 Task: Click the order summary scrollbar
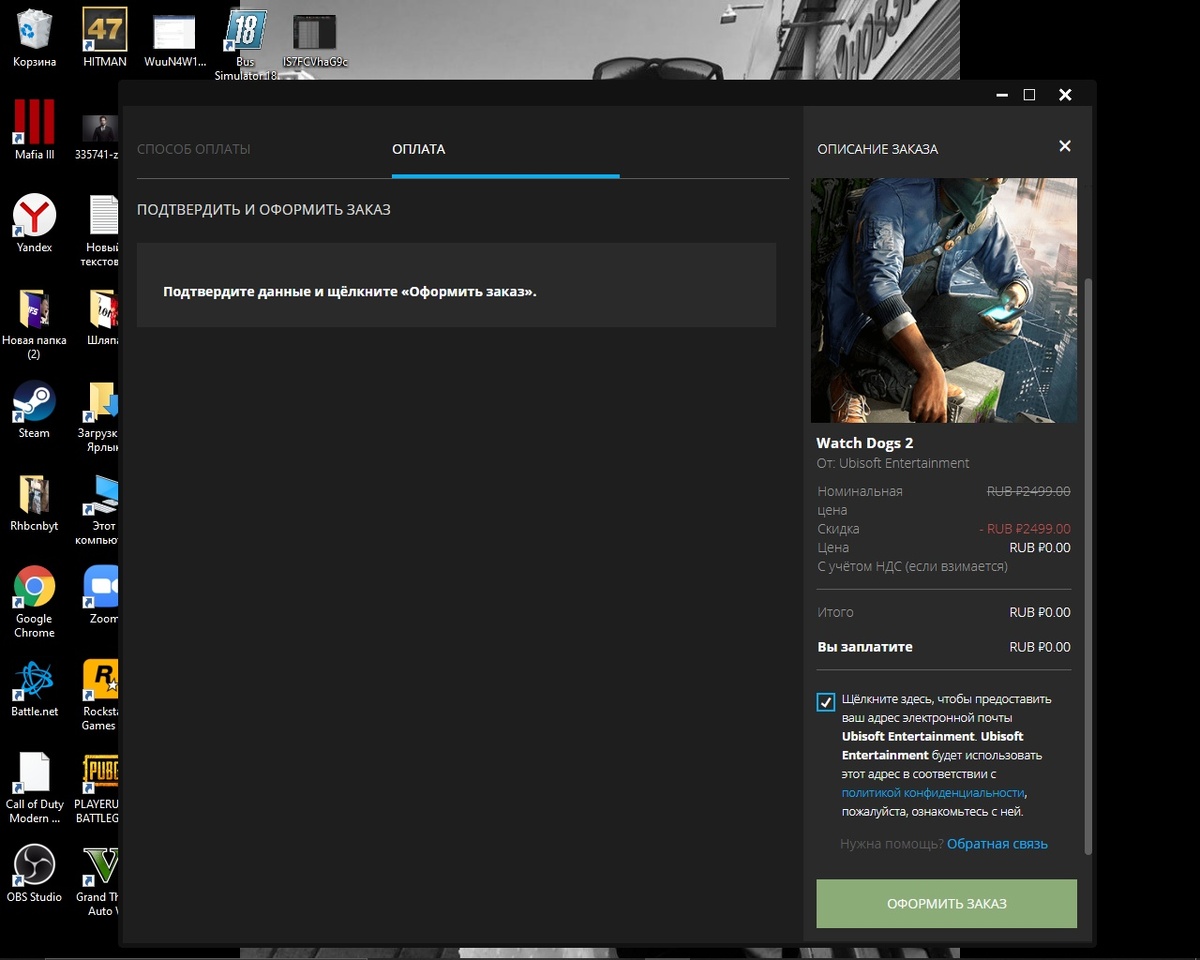[1089, 566]
